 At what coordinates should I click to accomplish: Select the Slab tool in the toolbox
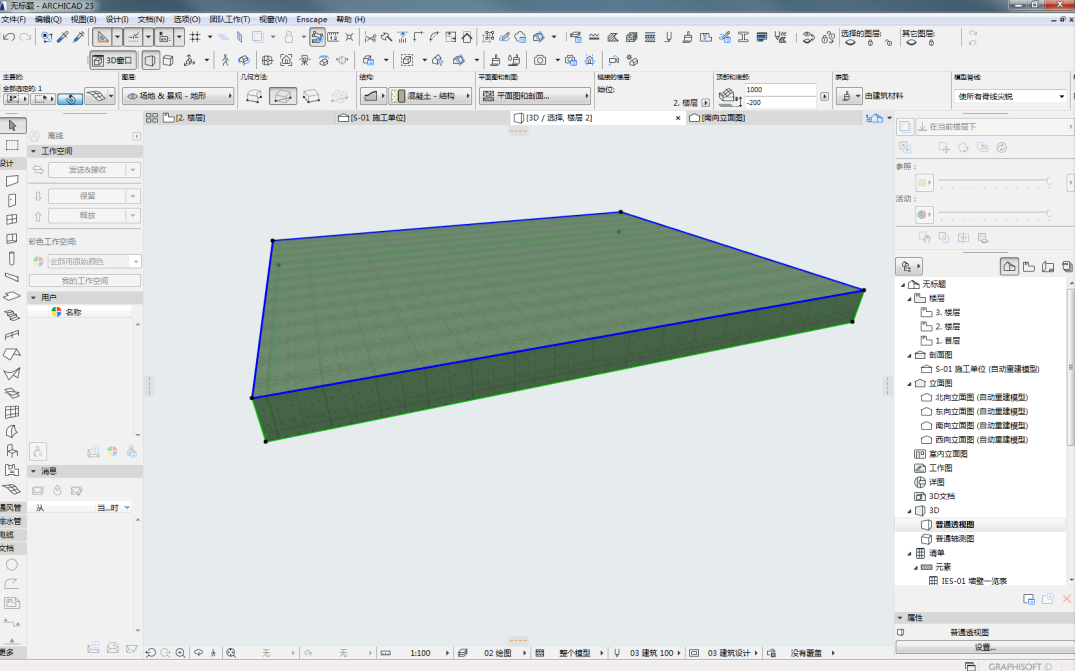click(12, 296)
